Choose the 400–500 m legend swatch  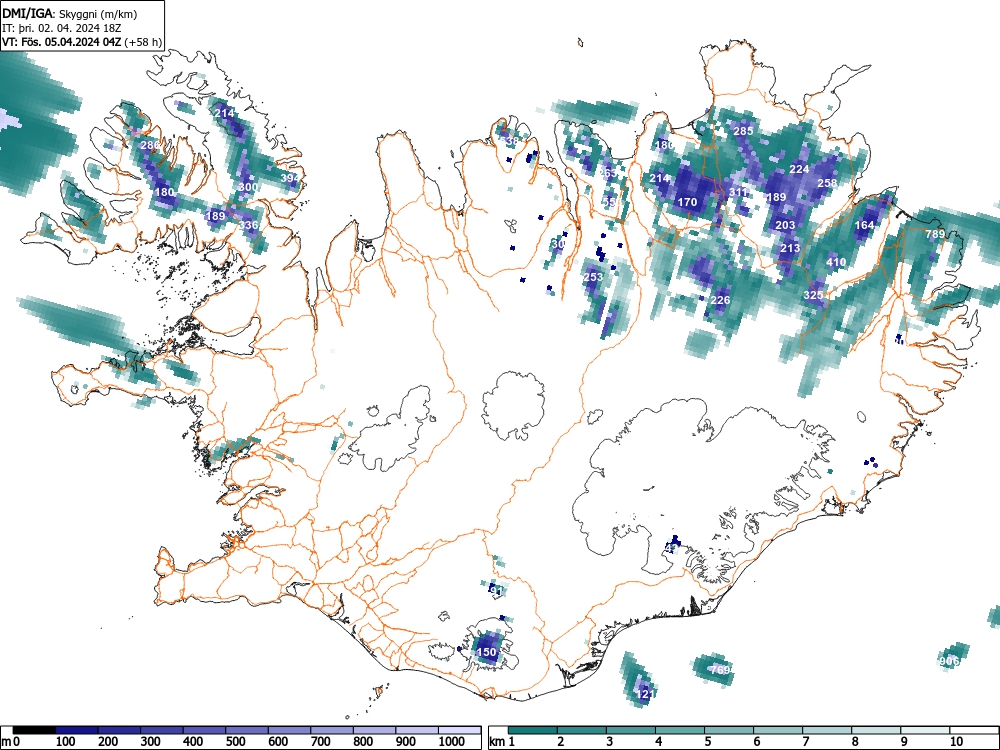coord(205,730)
